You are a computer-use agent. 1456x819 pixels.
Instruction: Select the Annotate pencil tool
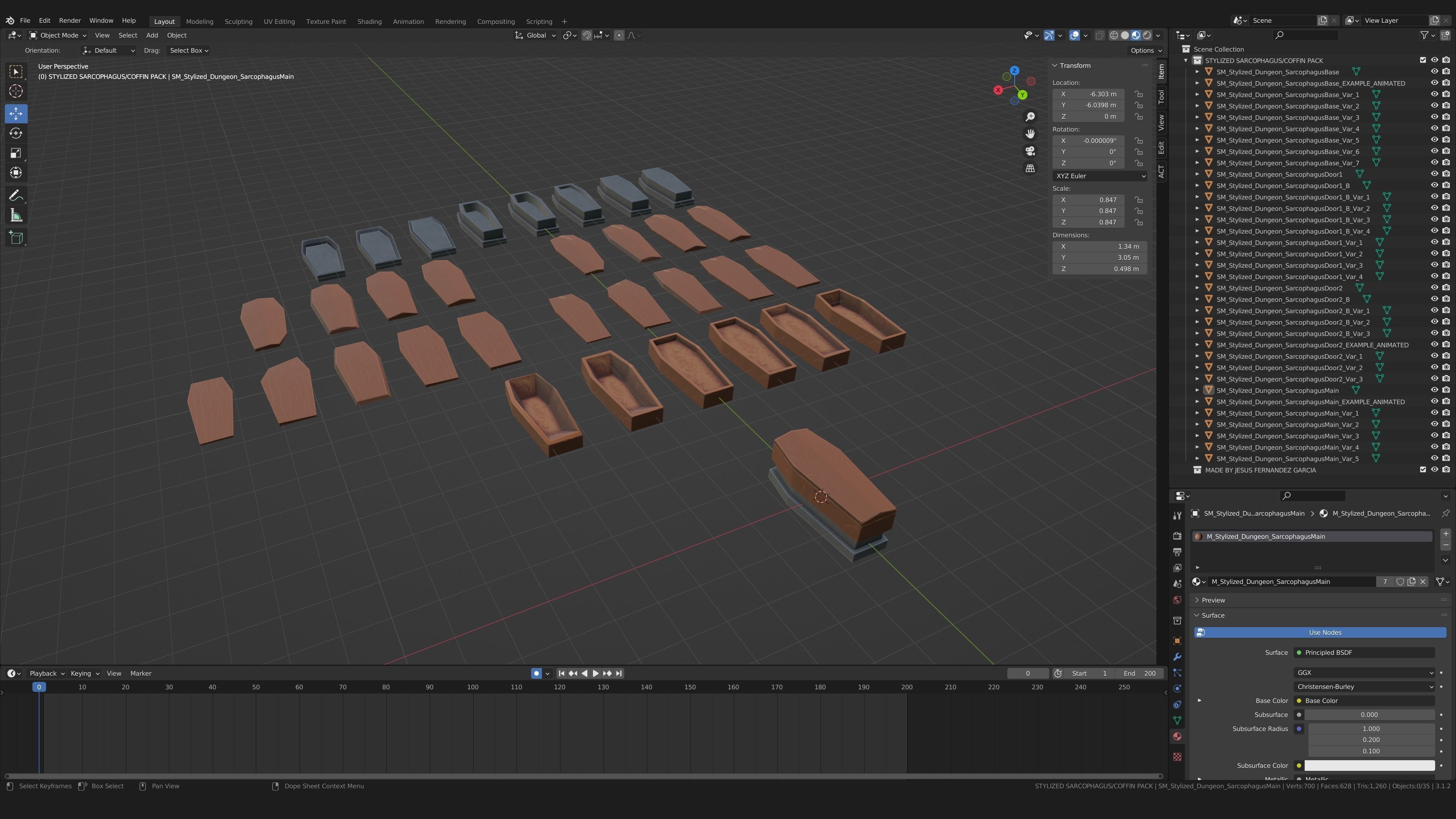click(16, 196)
